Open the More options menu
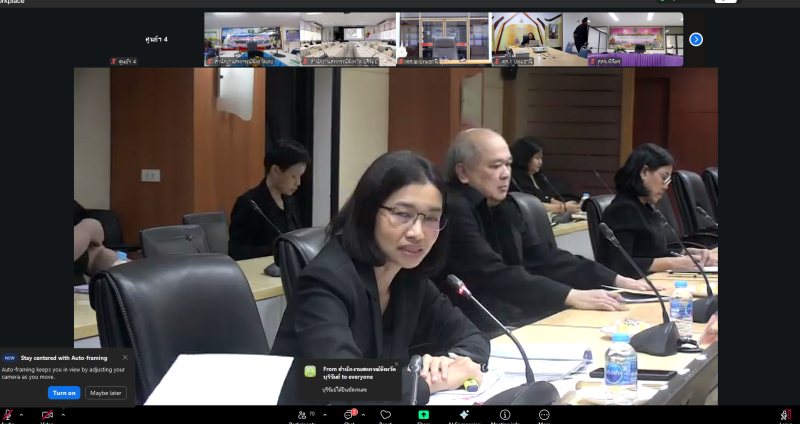 click(x=544, y=415)
